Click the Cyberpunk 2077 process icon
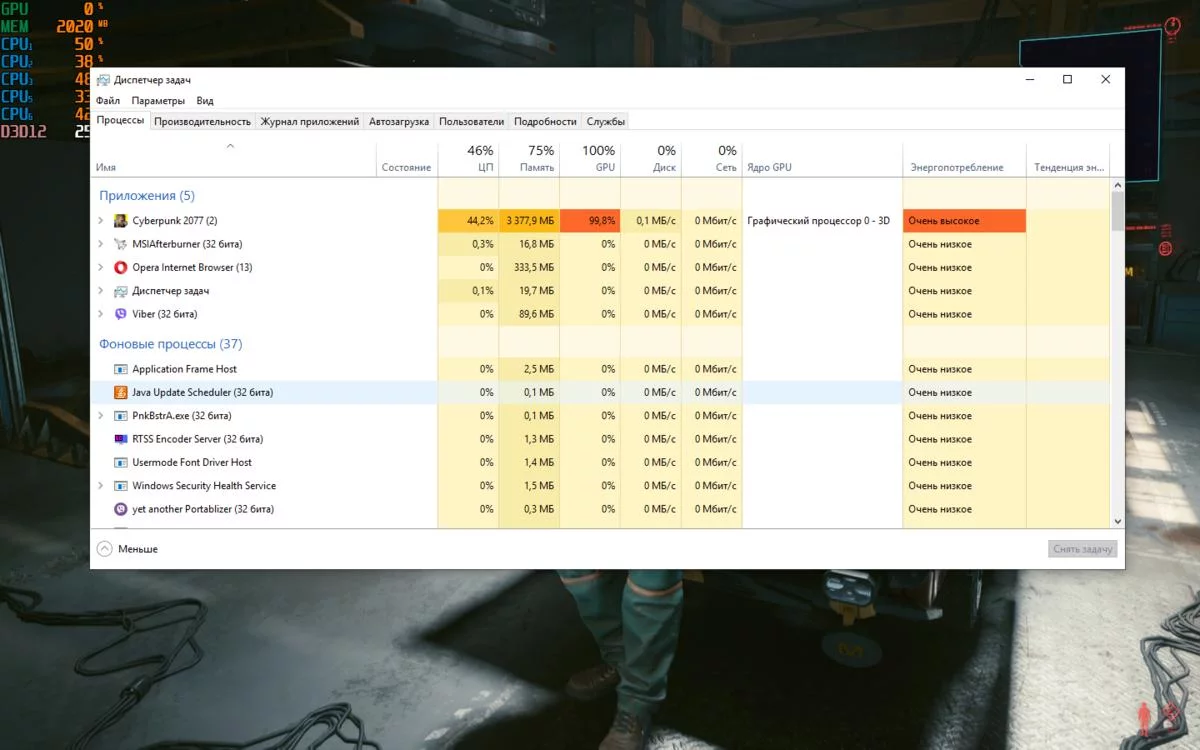Screen dimensions: 1200x750 121,221
